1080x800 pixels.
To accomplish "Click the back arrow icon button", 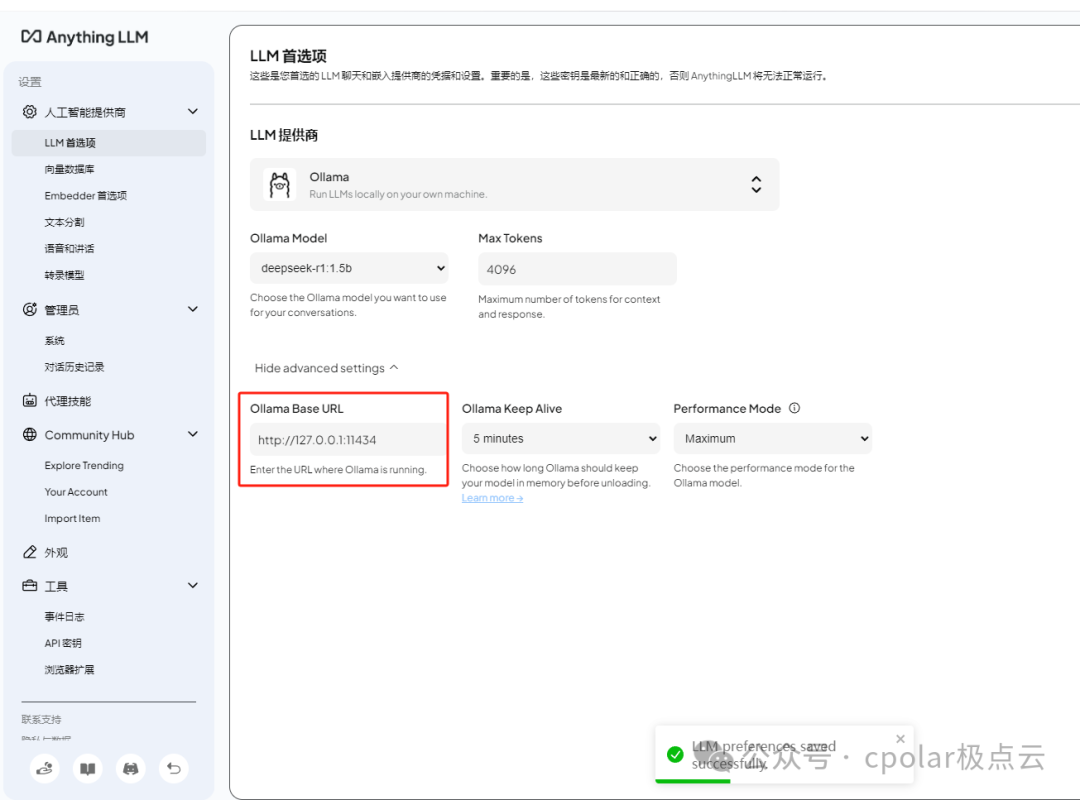I will [174, 768].
